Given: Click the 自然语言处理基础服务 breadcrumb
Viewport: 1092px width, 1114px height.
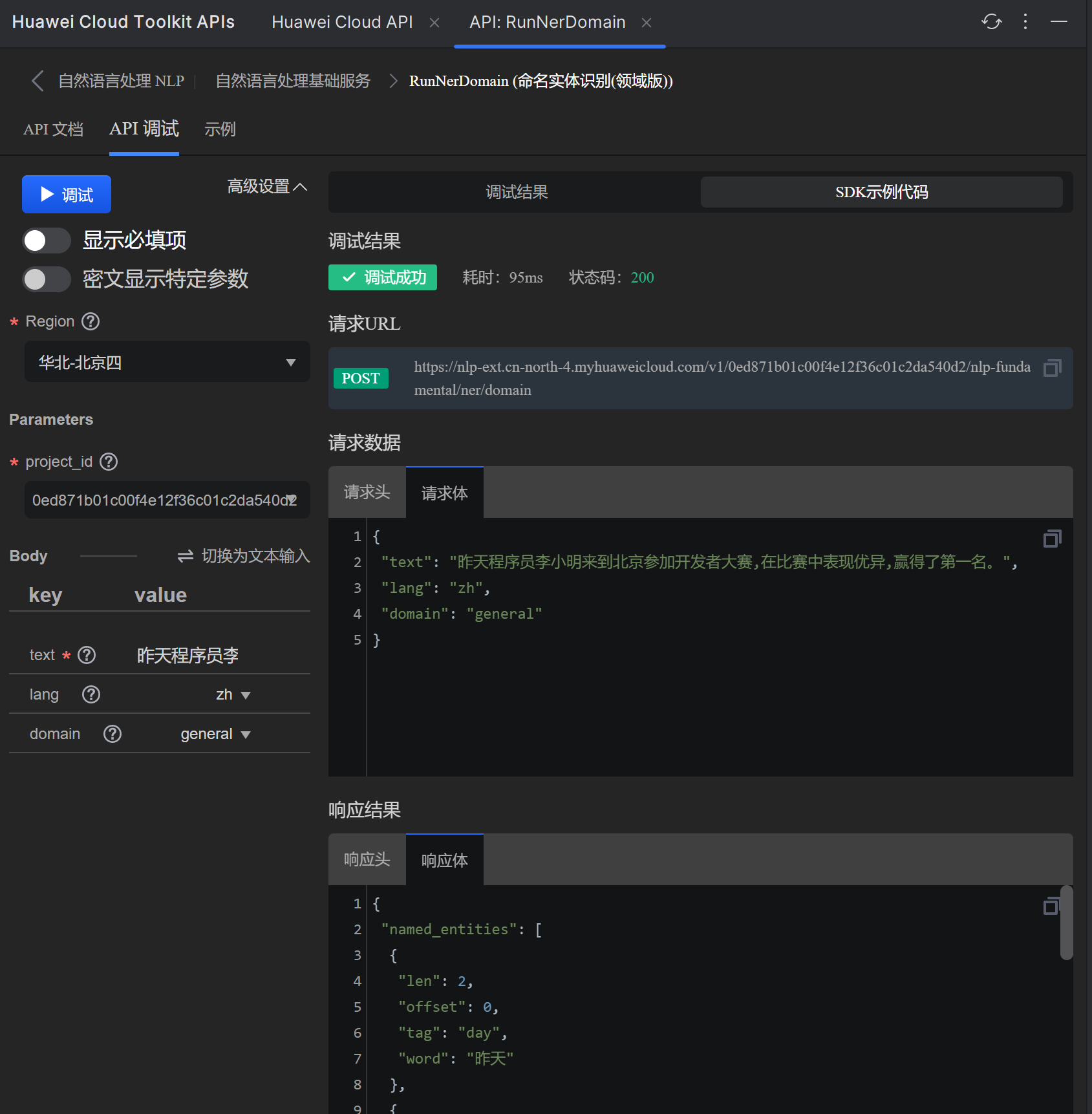Looking at the screenshot, I should [293, 81].
